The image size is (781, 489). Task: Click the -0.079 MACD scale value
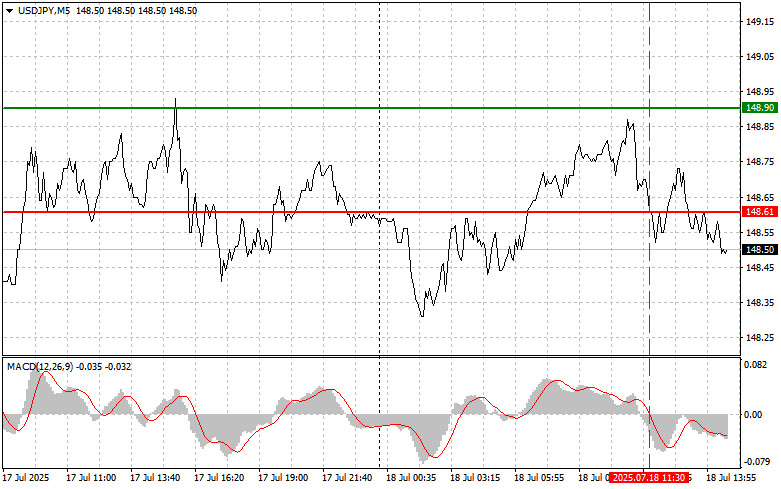[756, 462]
